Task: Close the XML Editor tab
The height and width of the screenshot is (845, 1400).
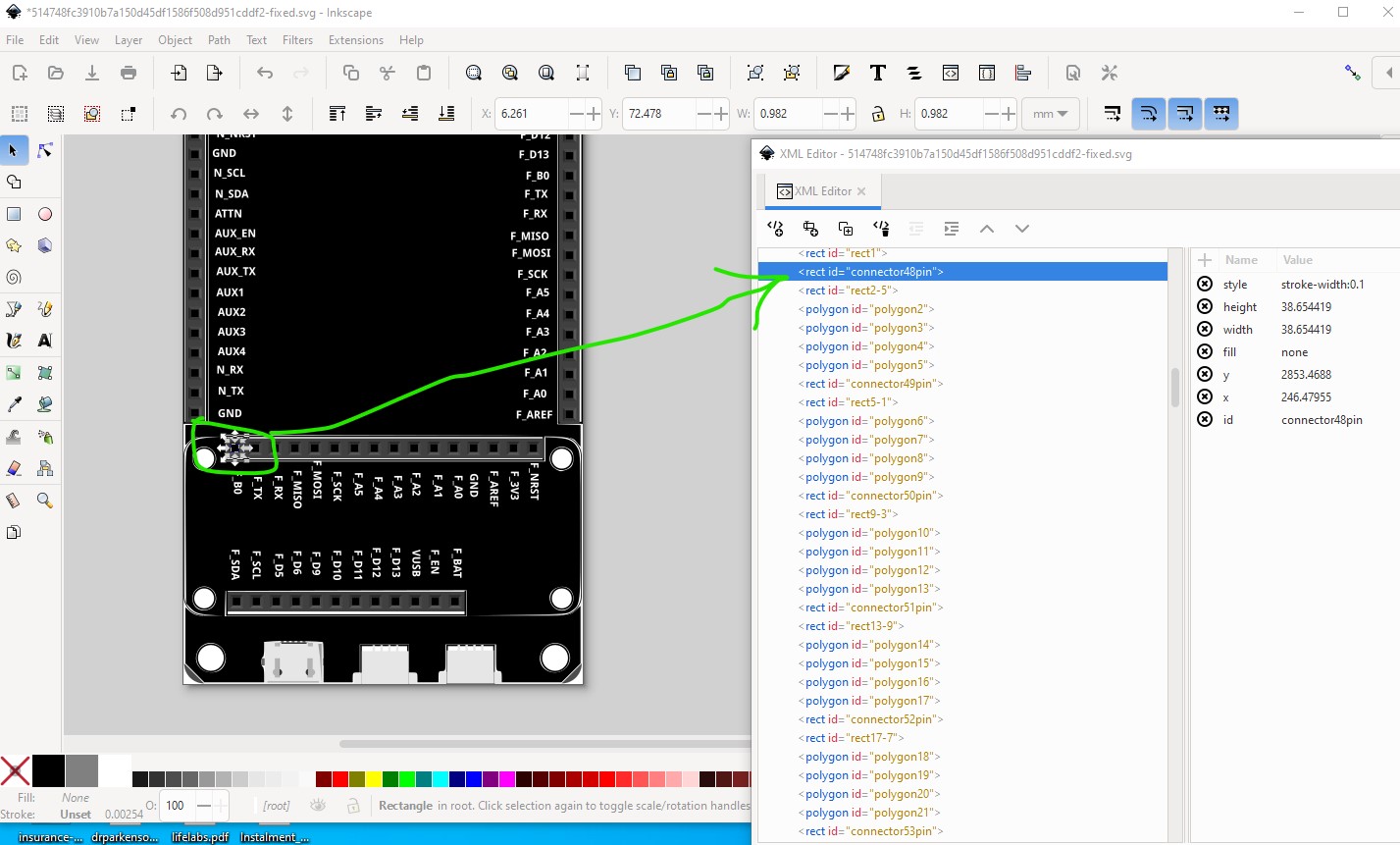Action: coord(861,191)
